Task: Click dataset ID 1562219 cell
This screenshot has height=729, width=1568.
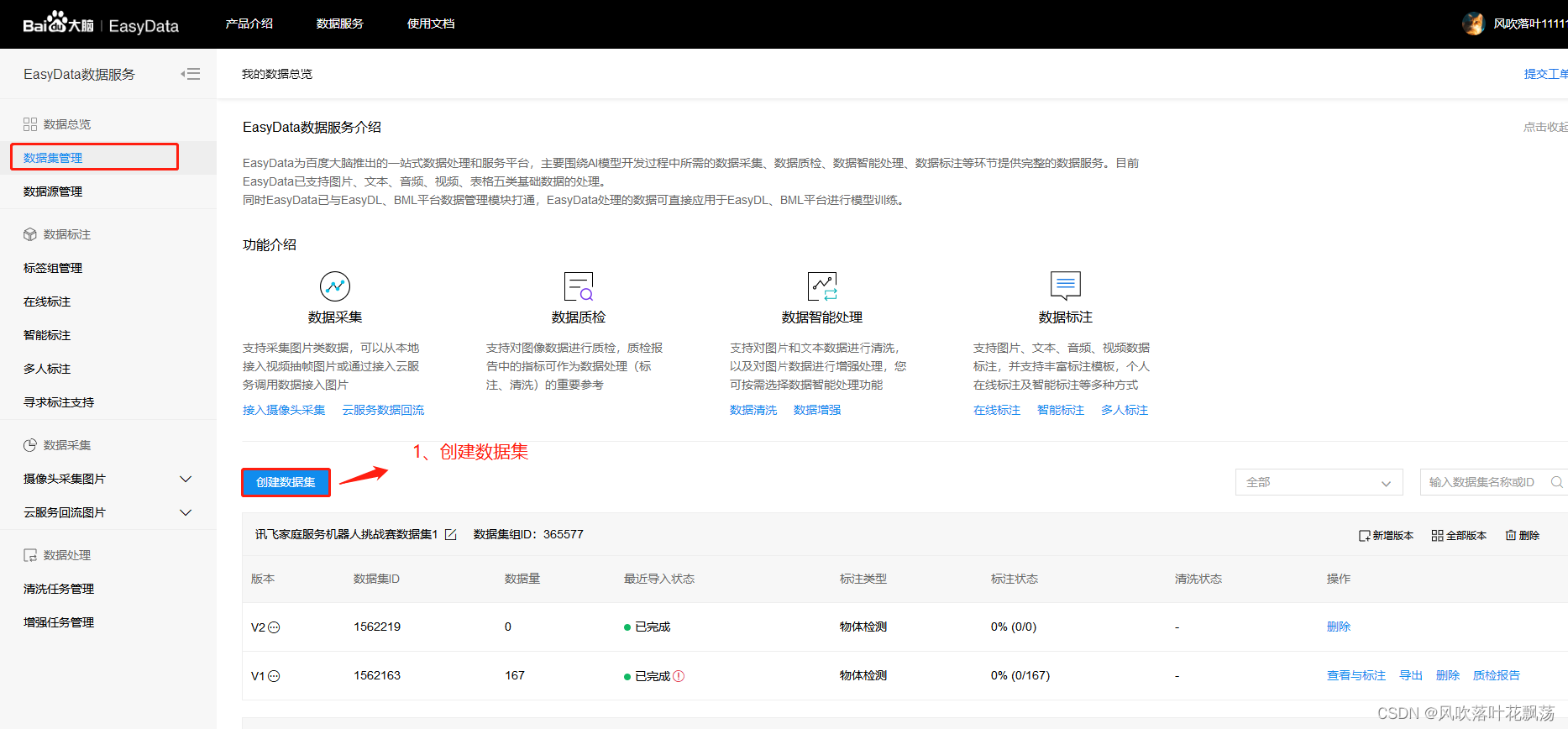Action: pyautogui.click(x=377, y=627)
